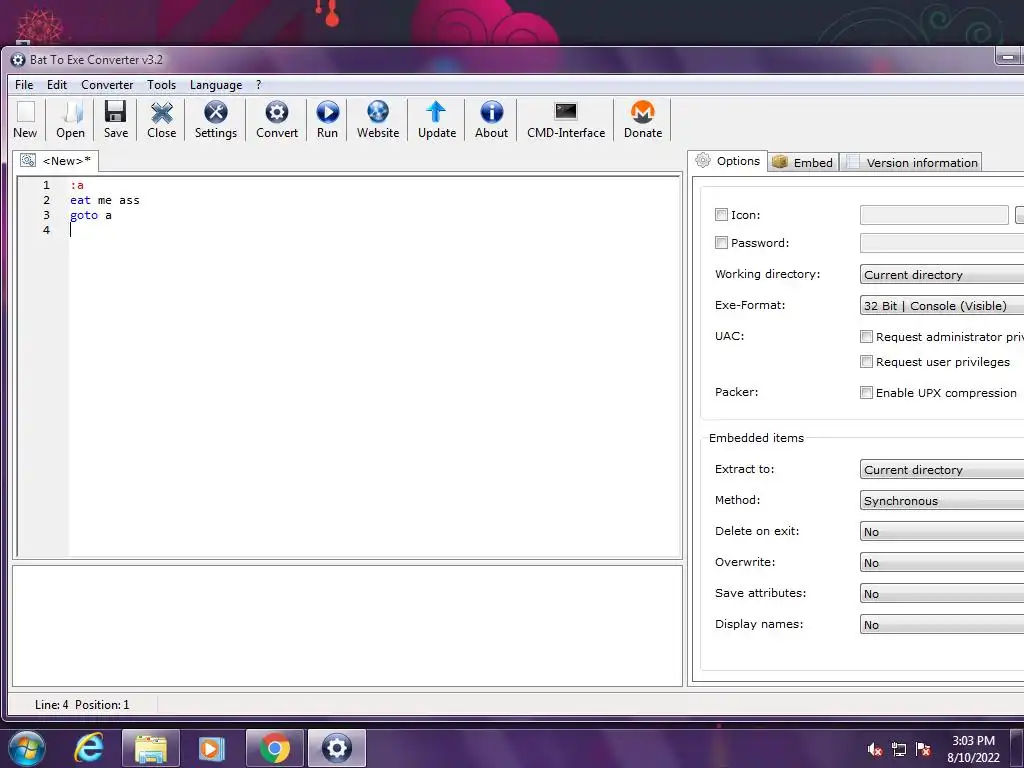Open the ? help menu

(x=259, y=85)
